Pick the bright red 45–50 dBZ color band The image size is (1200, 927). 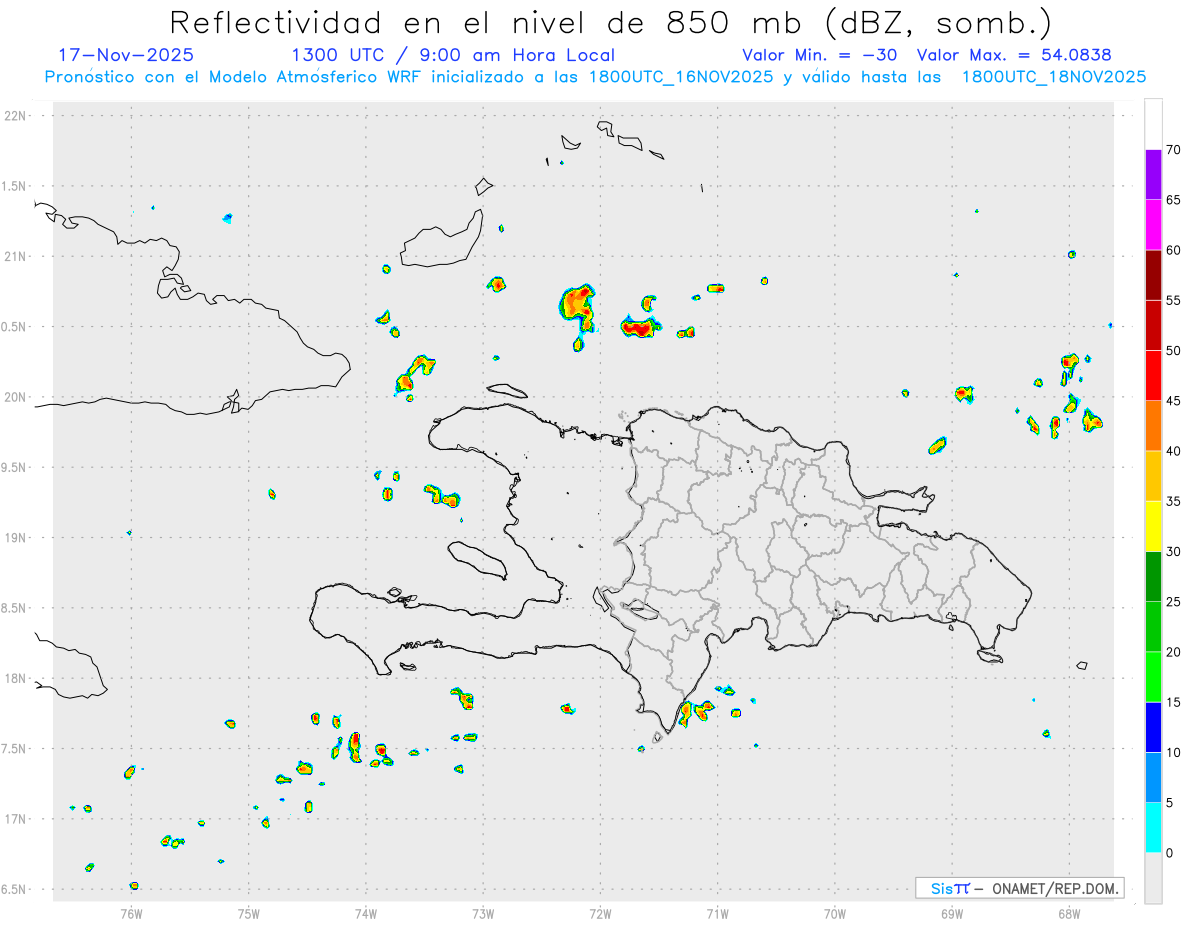tap(1153, 375)
